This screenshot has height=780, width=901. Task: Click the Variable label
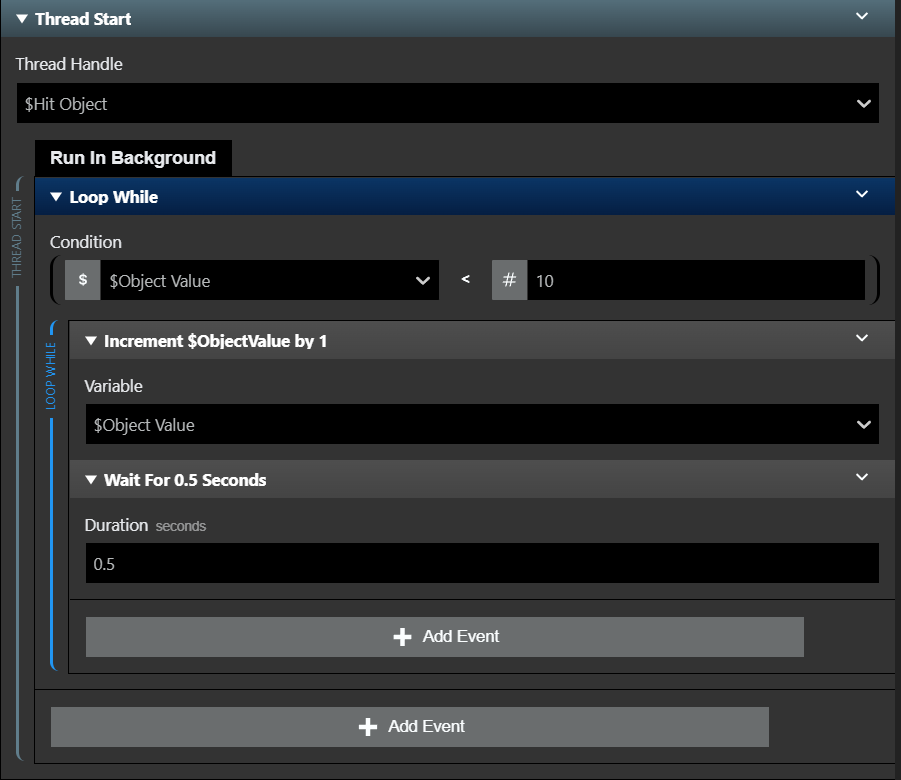pyautogui.click(x=113, y=386)
